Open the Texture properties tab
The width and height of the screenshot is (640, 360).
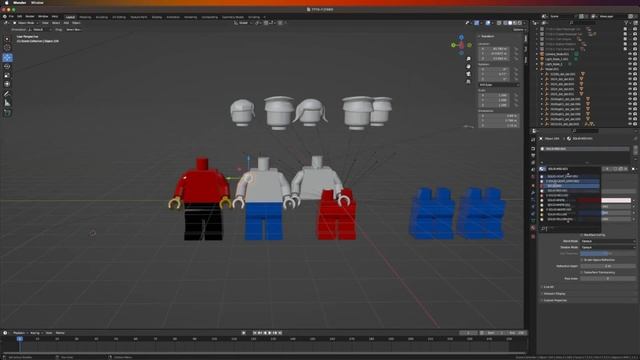[533, 237]
